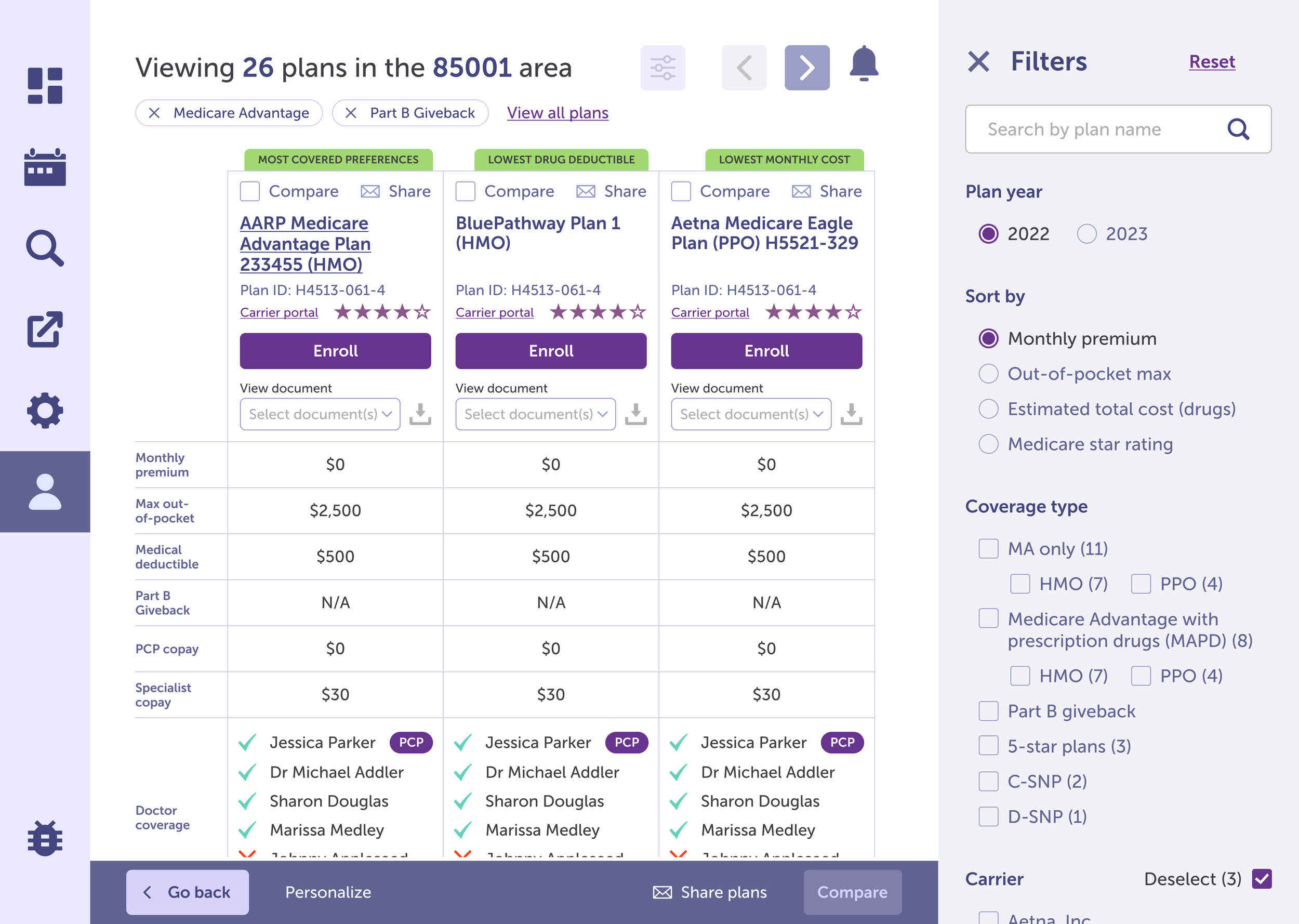Remove the Part B Giveback filter chip
Image resolution: width=1299 pixels, height=924 pixels.
pos(351,113)
